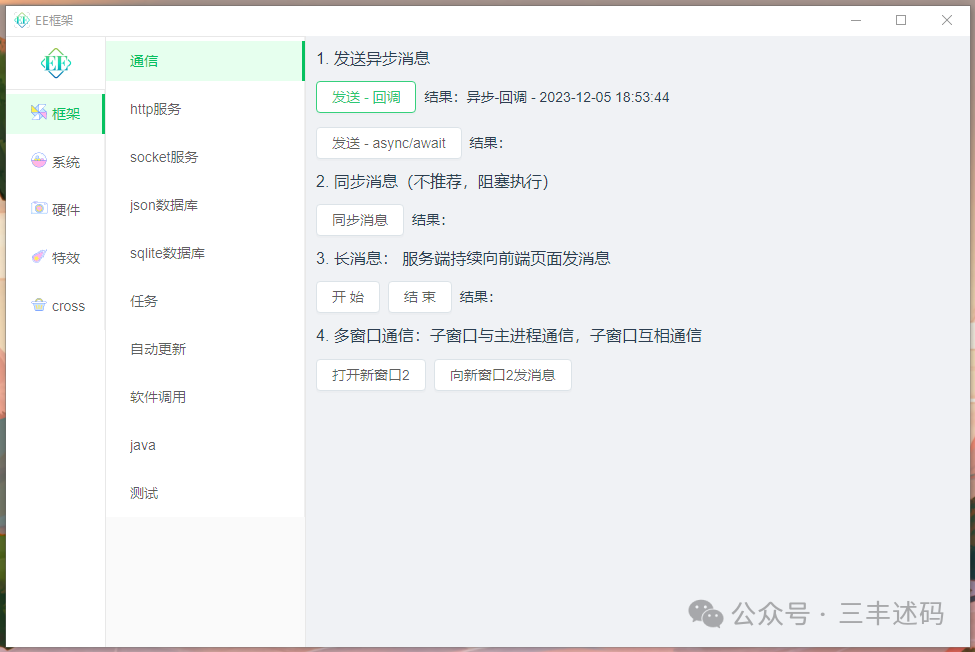The image size is (975, 652).
Task: Open the java menu item
Action: [x=205, y=446]
